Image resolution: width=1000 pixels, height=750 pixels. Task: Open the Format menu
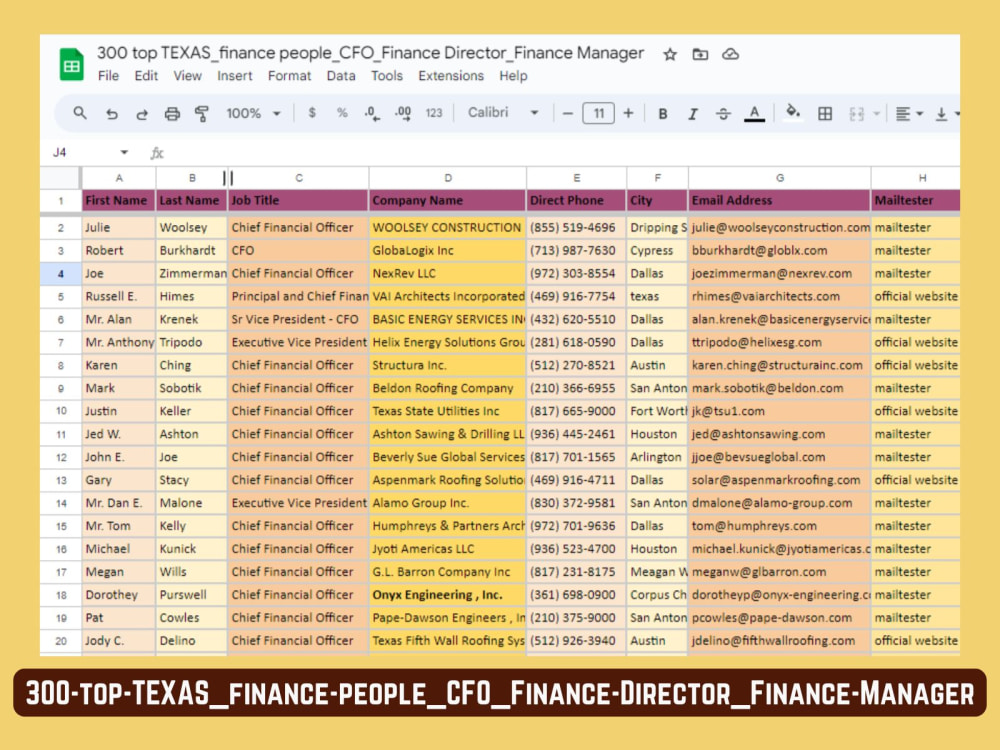[290, 76]
